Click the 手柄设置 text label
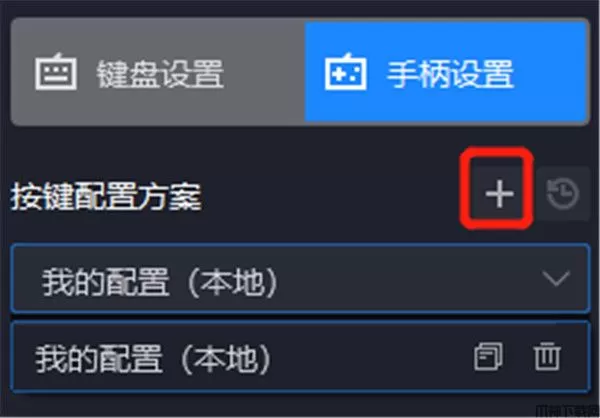 450,73
